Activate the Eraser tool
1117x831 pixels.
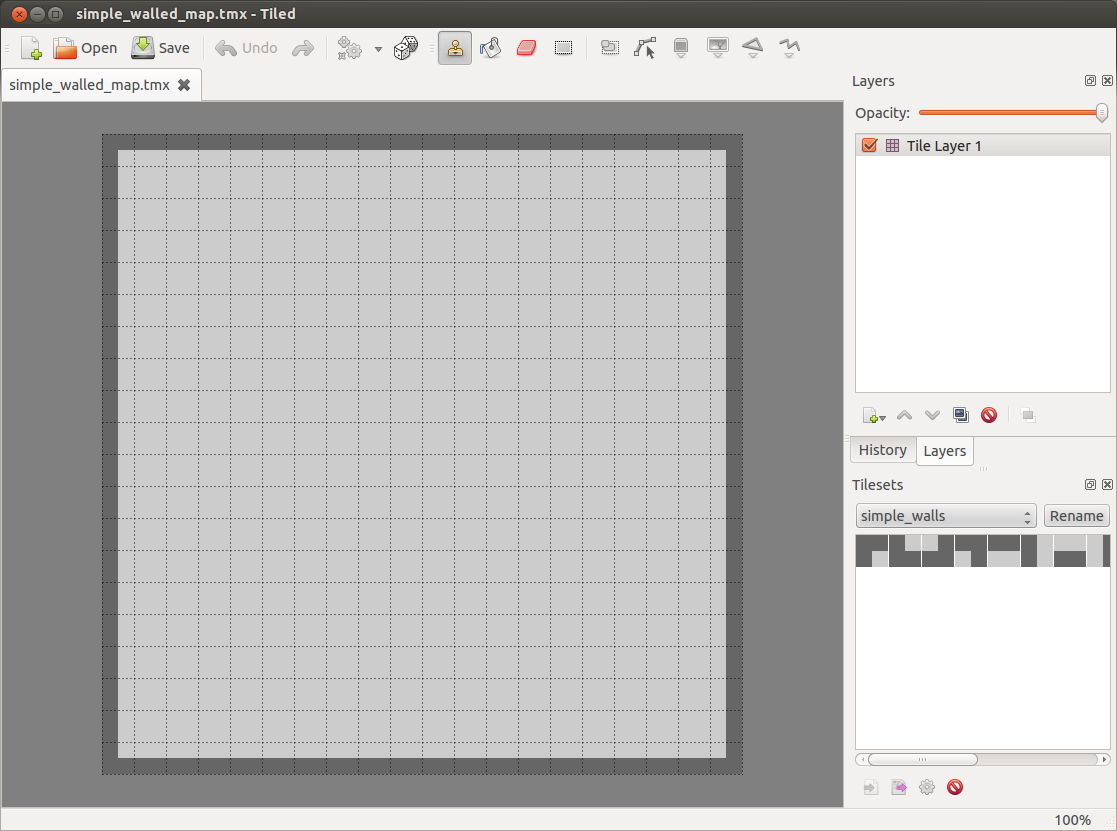[x=527, y=47]
